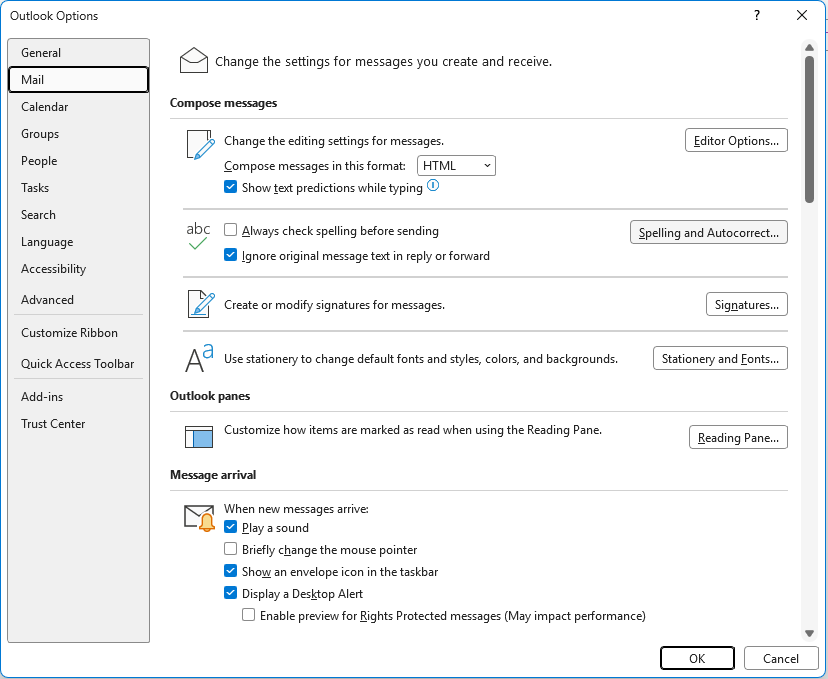This screenshot has height=679, width=828.
Task: Open Quick Access Toolbar settings
Action: click(79, 364)
